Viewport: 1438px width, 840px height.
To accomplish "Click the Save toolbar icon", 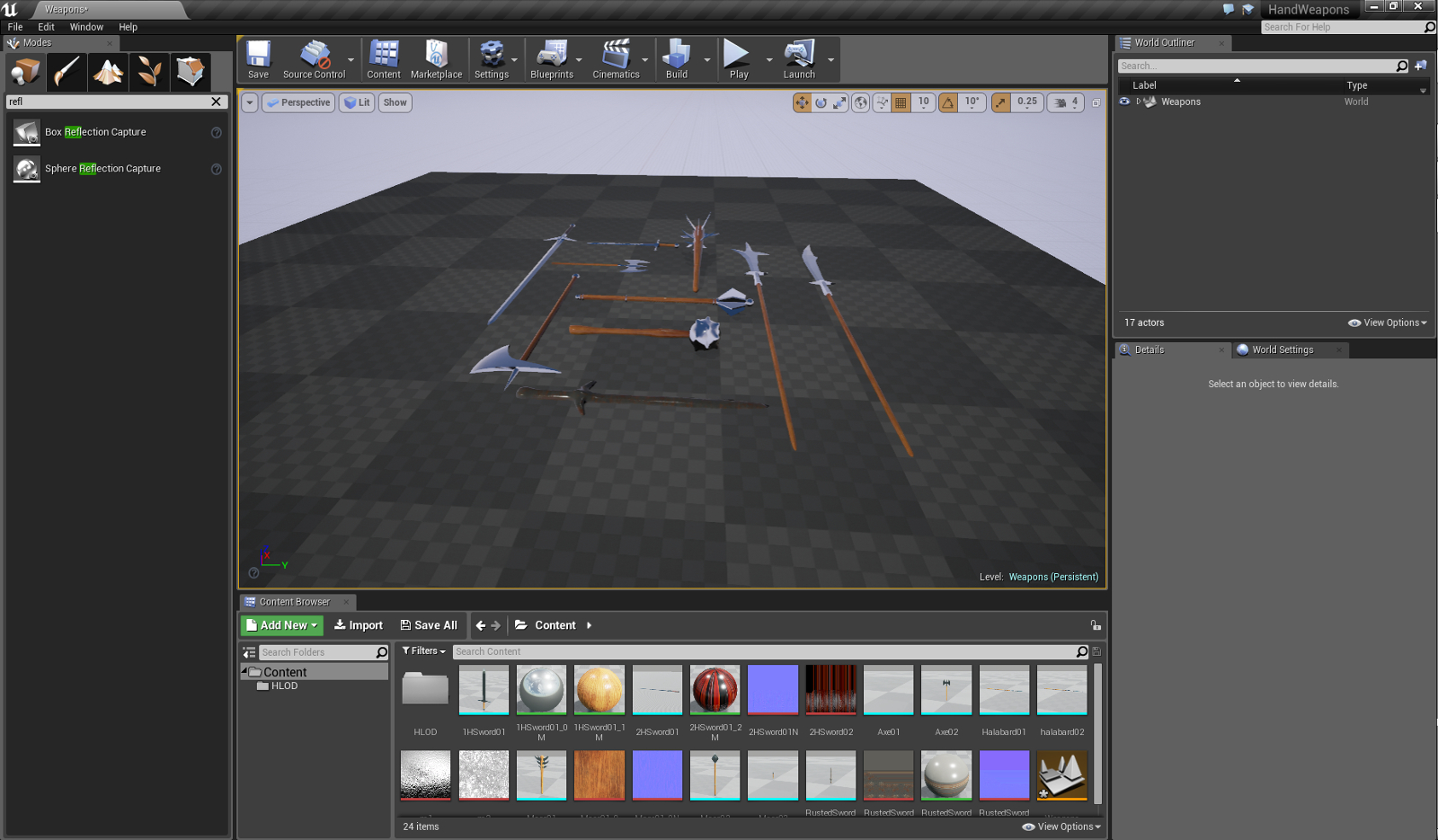I will click(258, 59).
